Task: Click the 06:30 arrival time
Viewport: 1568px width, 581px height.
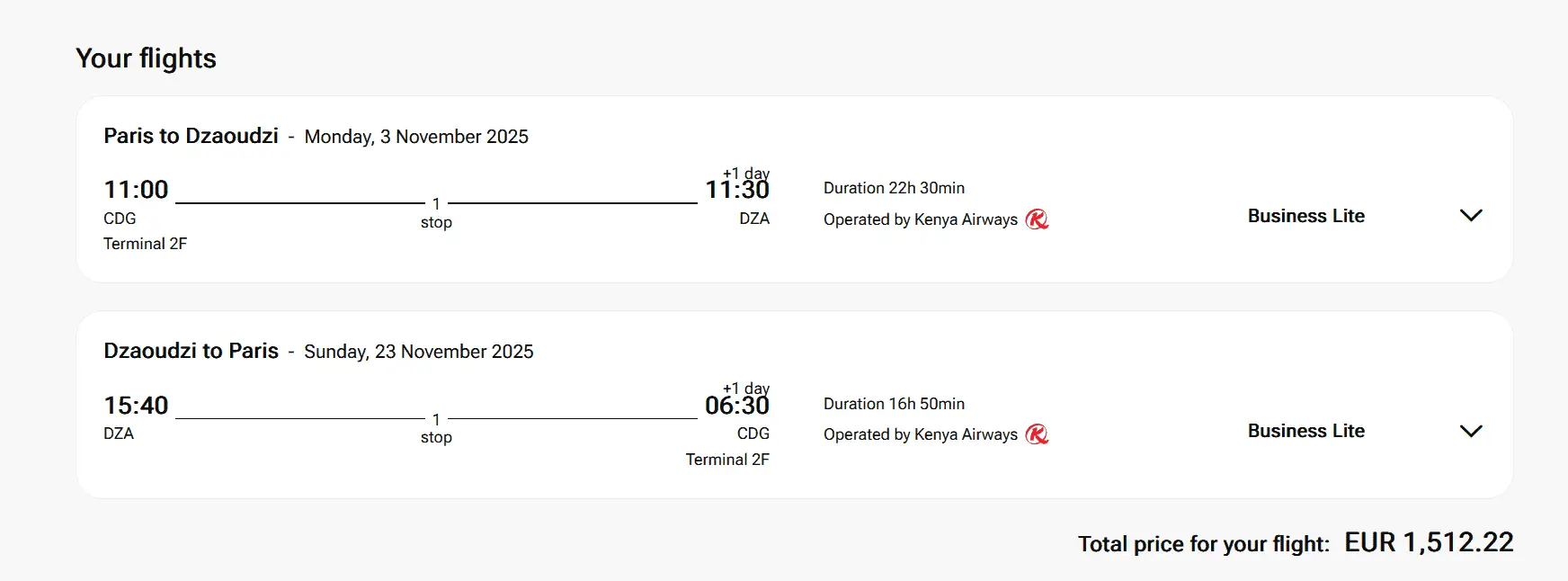Action: (736, 406)
